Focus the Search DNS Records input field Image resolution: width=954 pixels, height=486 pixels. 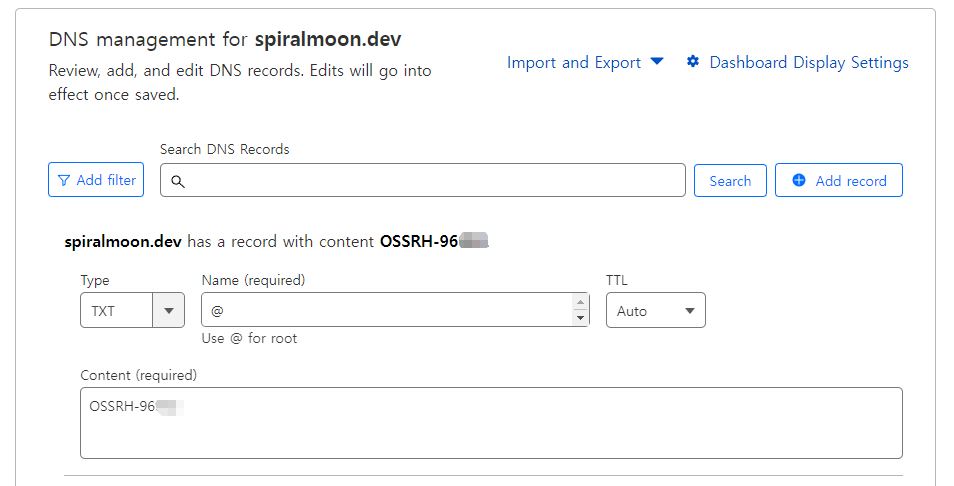pos(423,180)
